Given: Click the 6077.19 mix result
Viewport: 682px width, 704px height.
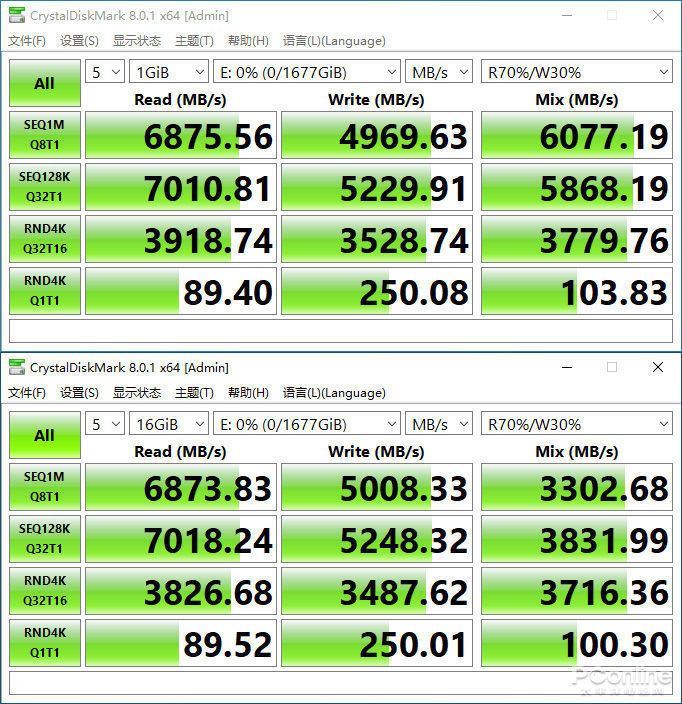Looking at the screenshot, I should click(577, 135).
